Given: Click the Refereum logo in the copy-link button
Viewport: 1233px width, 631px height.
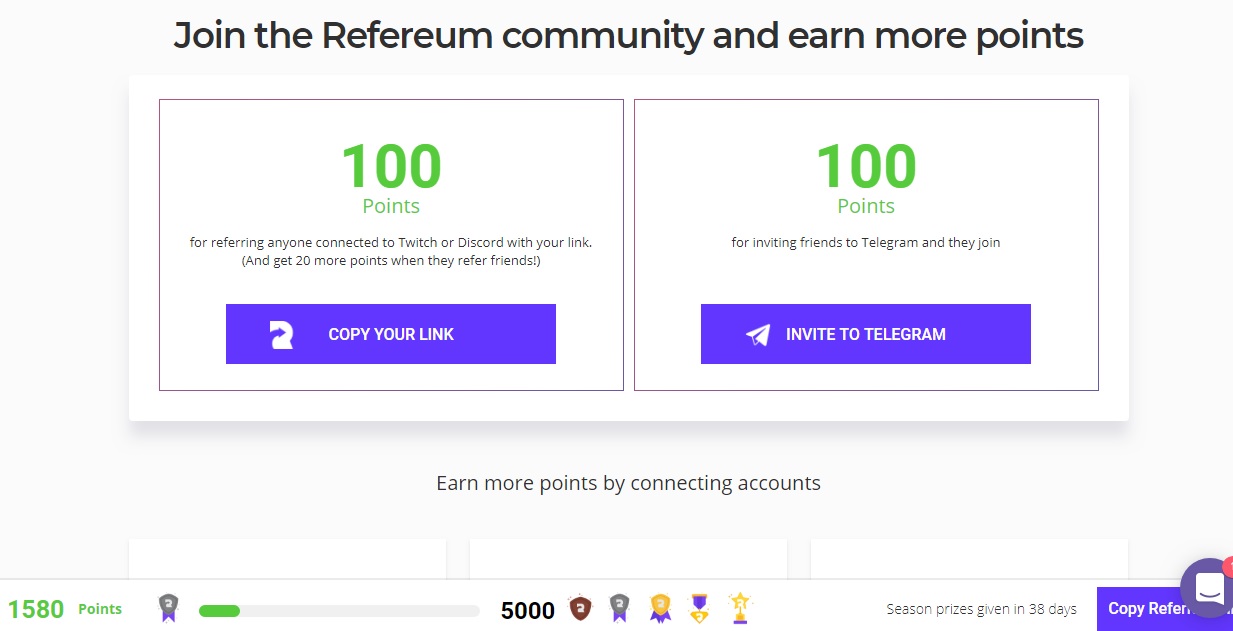Looking at the screenshot, I should click(x=281, y=335).
